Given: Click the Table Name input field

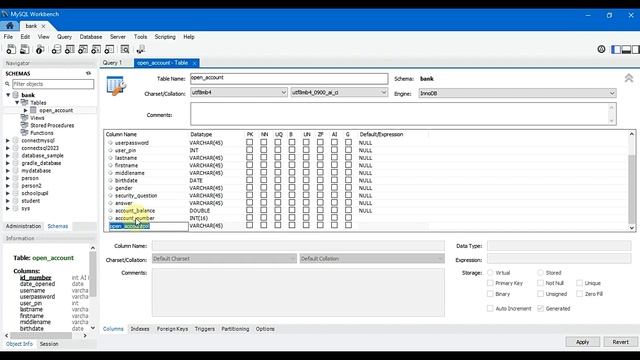Looking at the screenshot, I should click(289, 78).
